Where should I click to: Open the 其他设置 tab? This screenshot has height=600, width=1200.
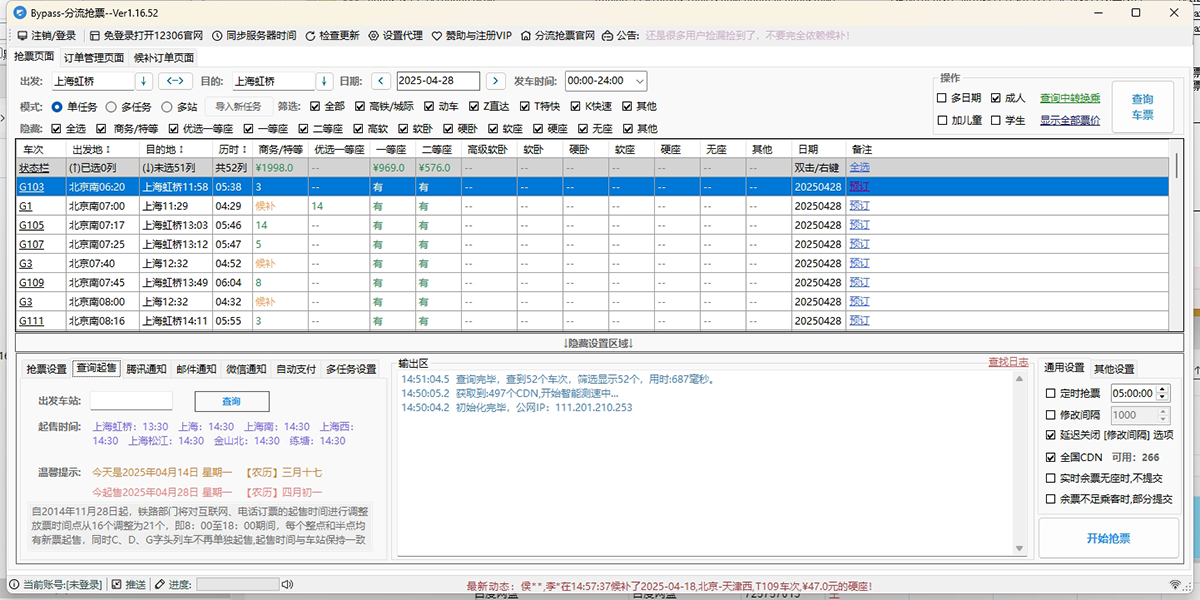coord(1113,368)
